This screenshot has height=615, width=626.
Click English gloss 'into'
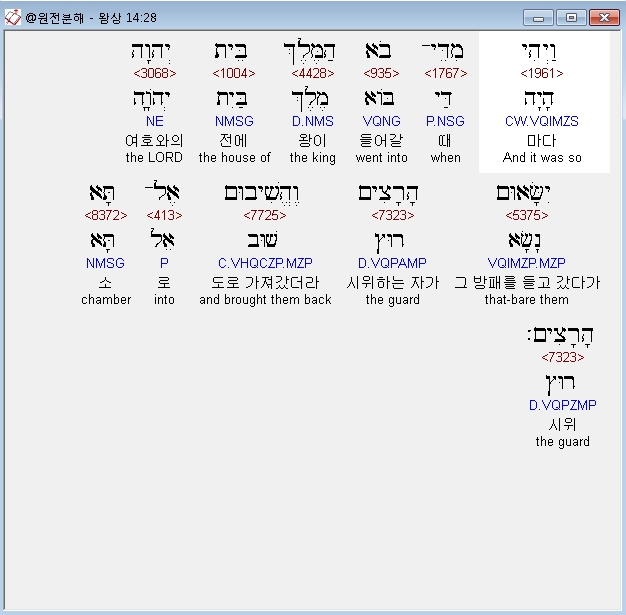pos(164,300)
